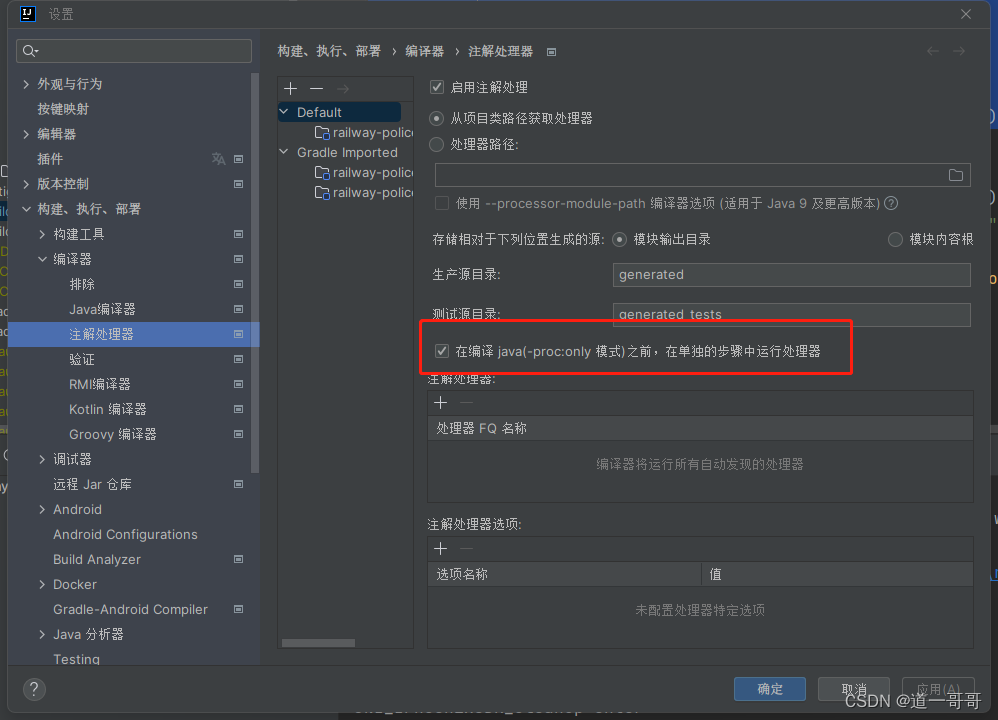998x720 pixels.
Task: Select the 处理器路径 radio button
Action: tap(437, 144)
